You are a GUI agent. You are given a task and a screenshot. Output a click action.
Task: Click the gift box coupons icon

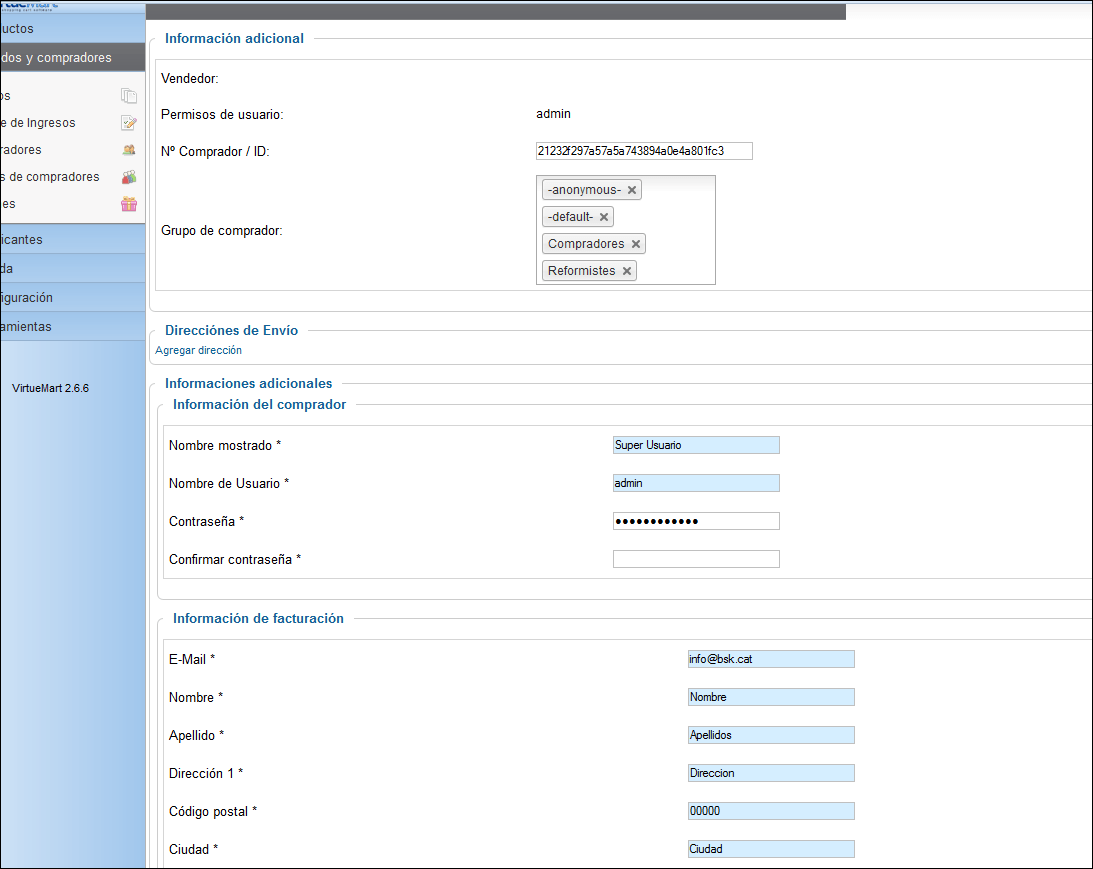[128, 204]
